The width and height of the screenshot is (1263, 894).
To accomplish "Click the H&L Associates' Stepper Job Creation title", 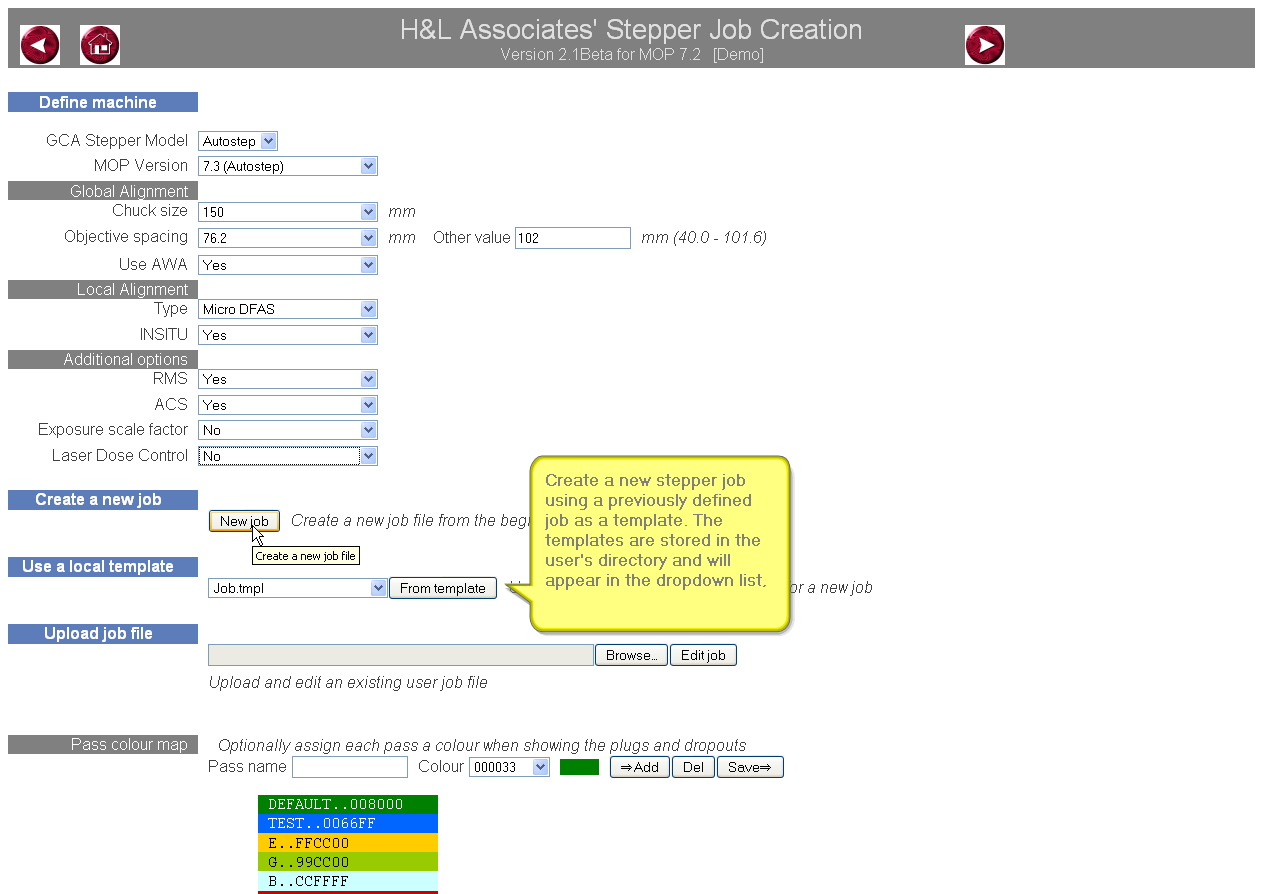I will click(631, 30).
